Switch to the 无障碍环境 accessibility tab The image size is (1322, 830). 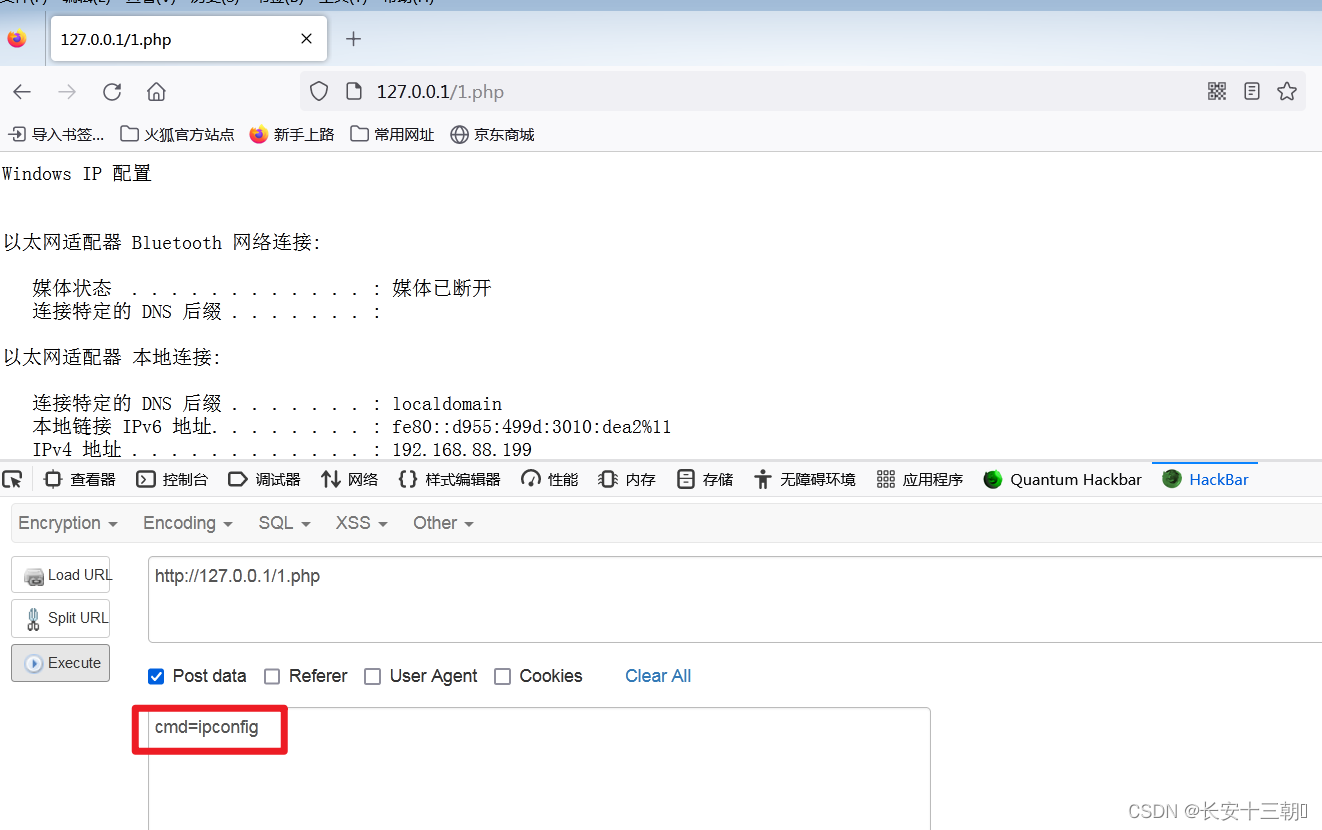(x=804, y=480)
